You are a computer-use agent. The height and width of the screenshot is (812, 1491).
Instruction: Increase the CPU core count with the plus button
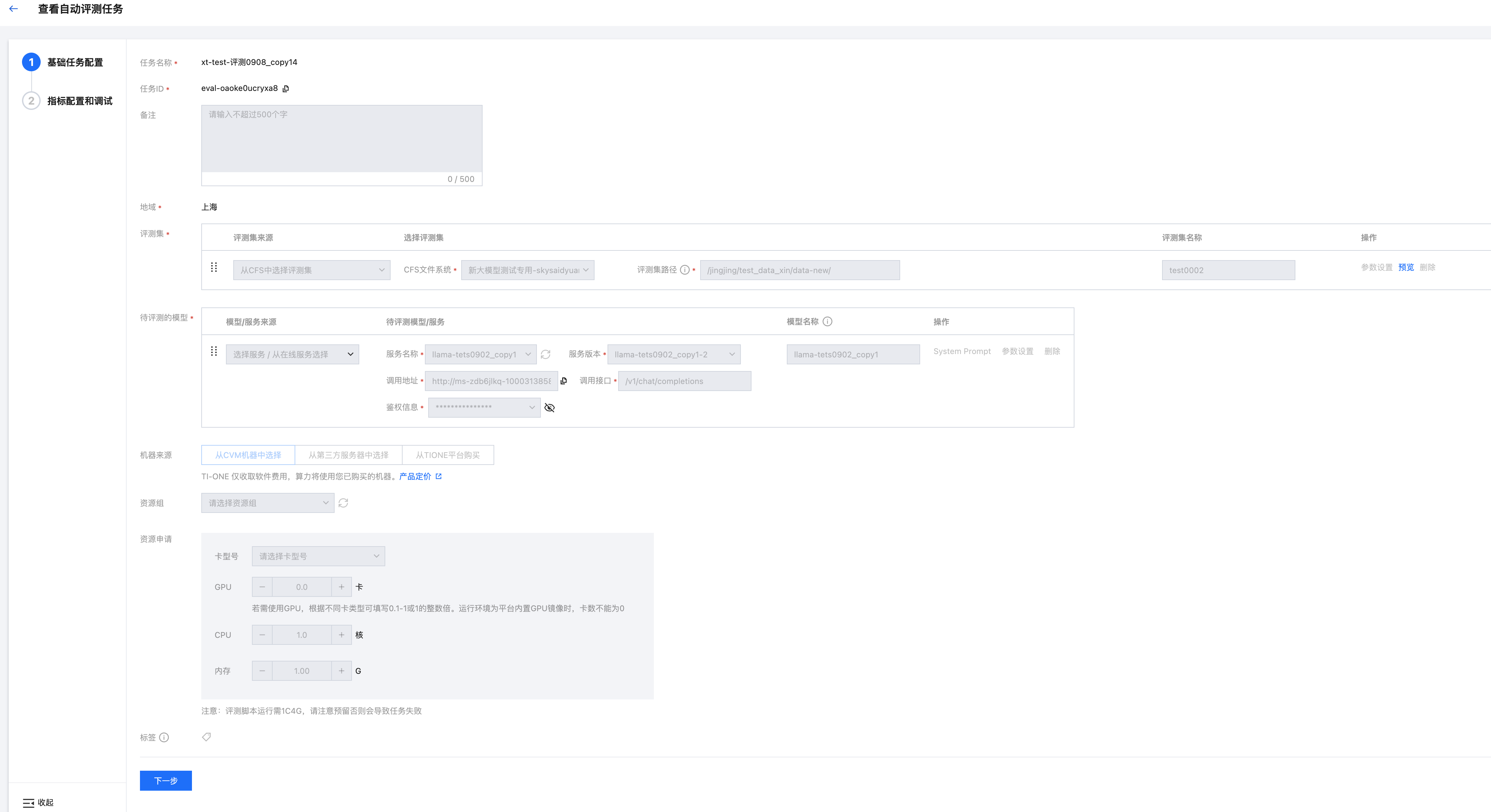342,635
